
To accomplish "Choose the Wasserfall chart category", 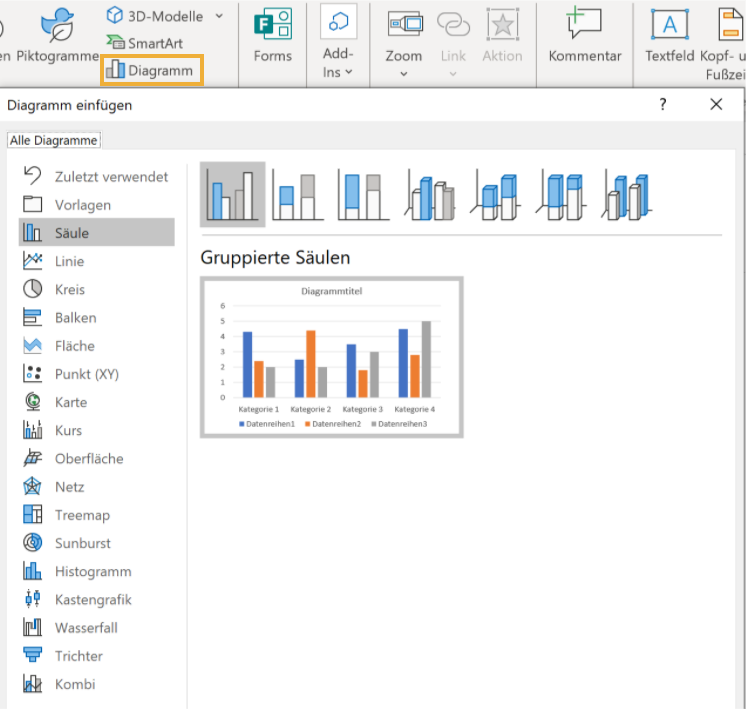I will 96,628.
